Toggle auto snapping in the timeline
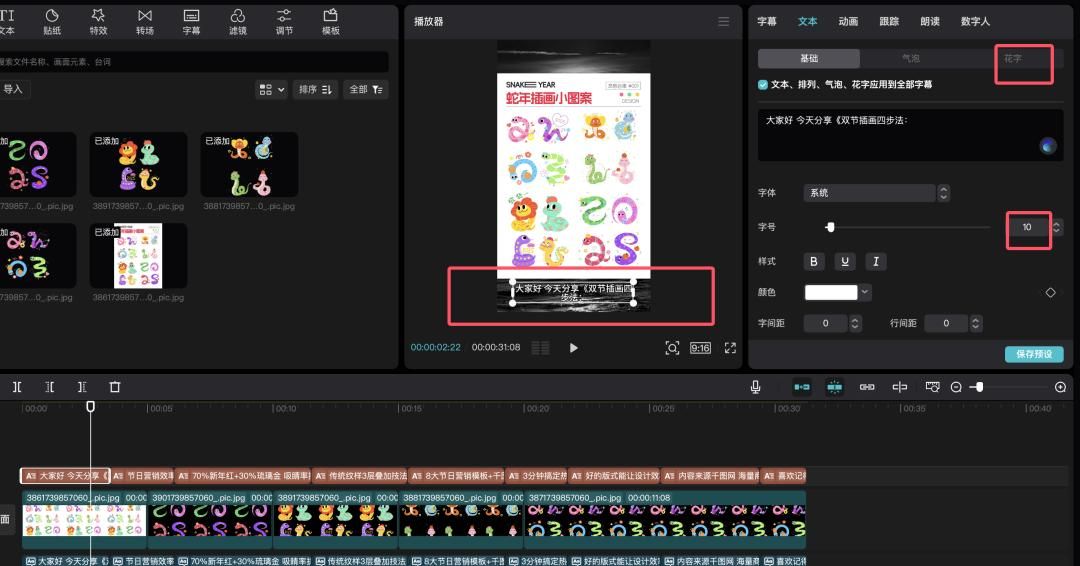The image size is (1080, 566). (x=834, y=387)
